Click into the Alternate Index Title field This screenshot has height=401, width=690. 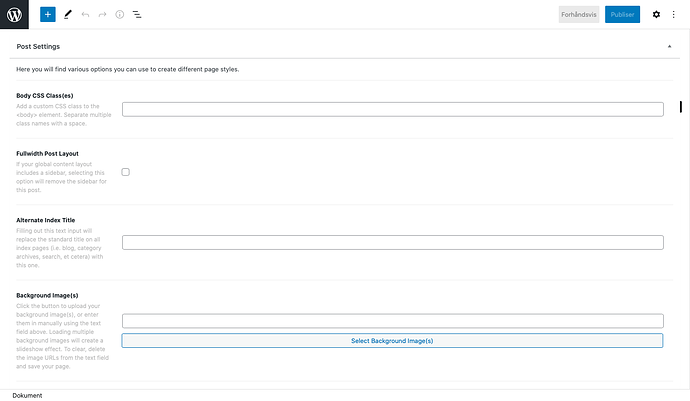(392, 242)
